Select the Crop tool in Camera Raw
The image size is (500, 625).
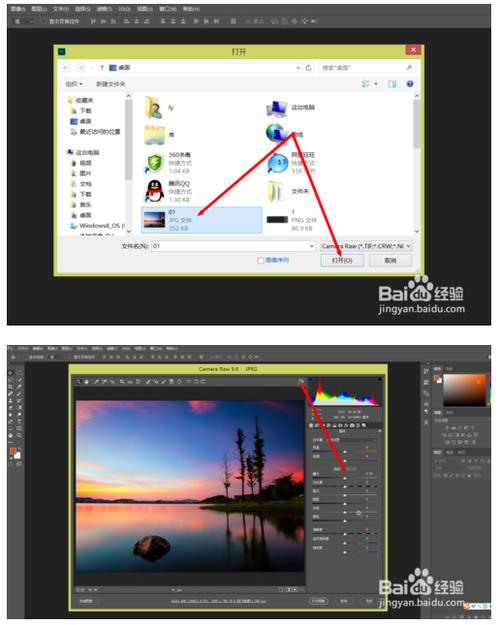point(122,381)
